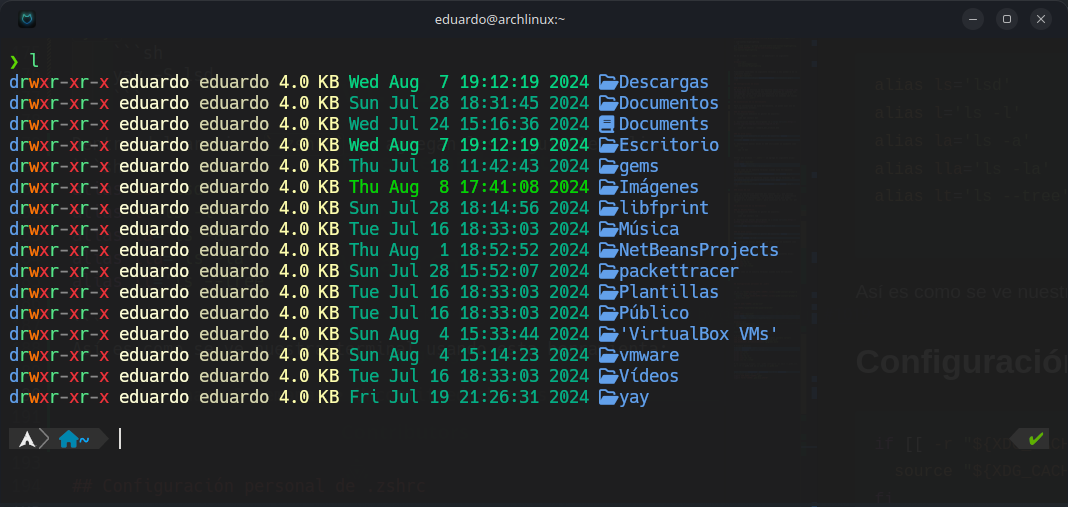Screen dimensions: 1068x507
Task: Click the Plantillas folder entry
Action: pyautogui.click(x=668, y=292)
